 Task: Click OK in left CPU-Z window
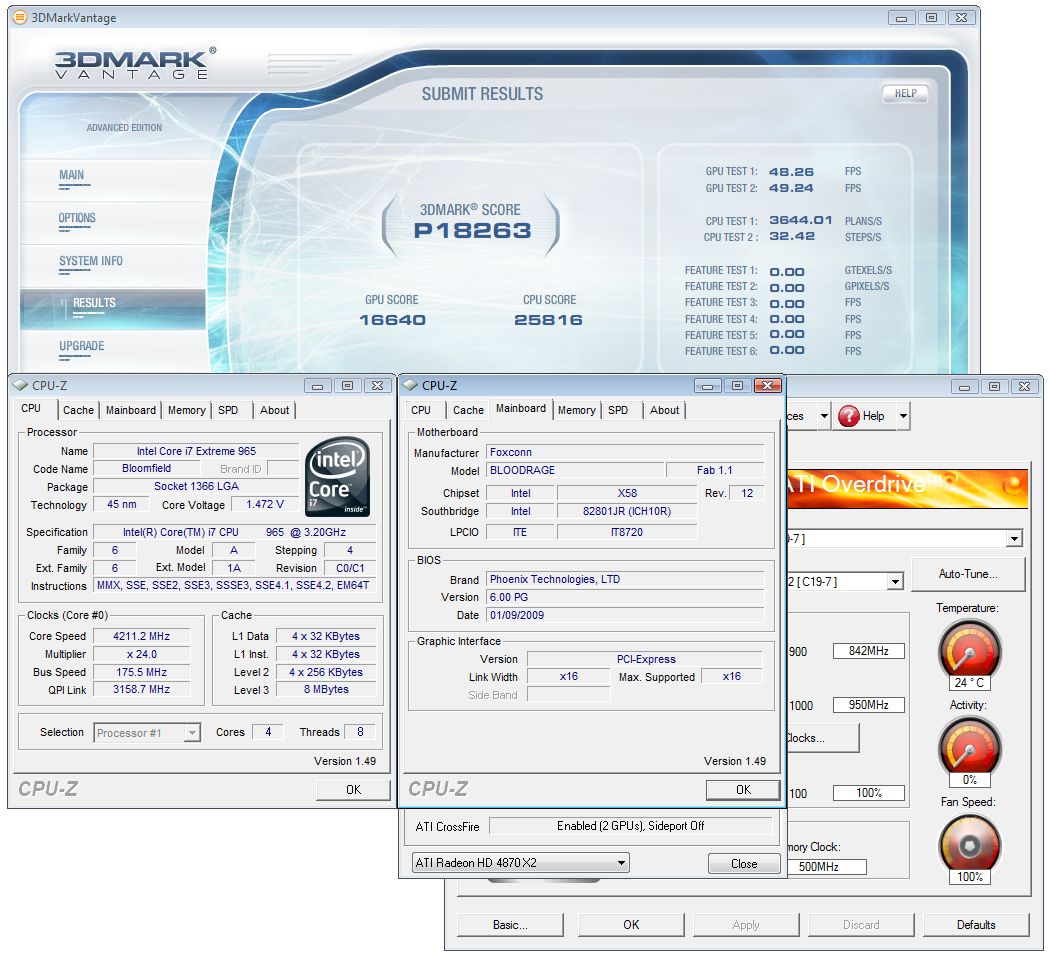353,790
